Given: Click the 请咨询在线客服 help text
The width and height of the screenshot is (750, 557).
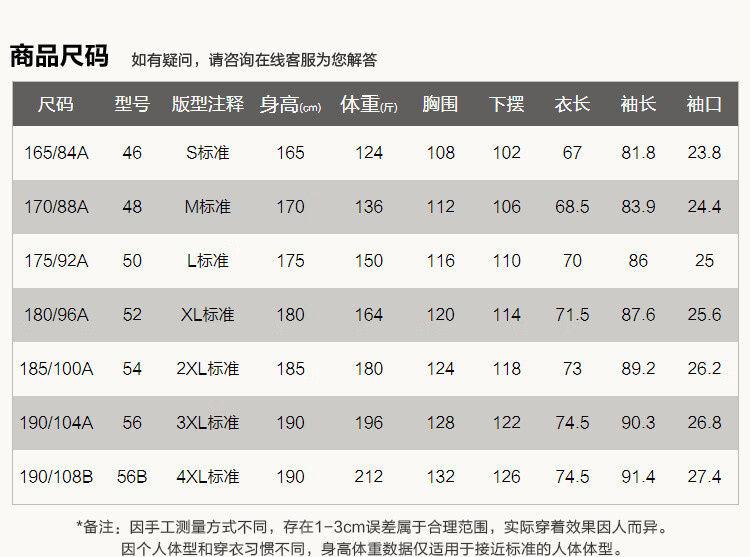Looking at the screenshot, I should pos(254,60).
